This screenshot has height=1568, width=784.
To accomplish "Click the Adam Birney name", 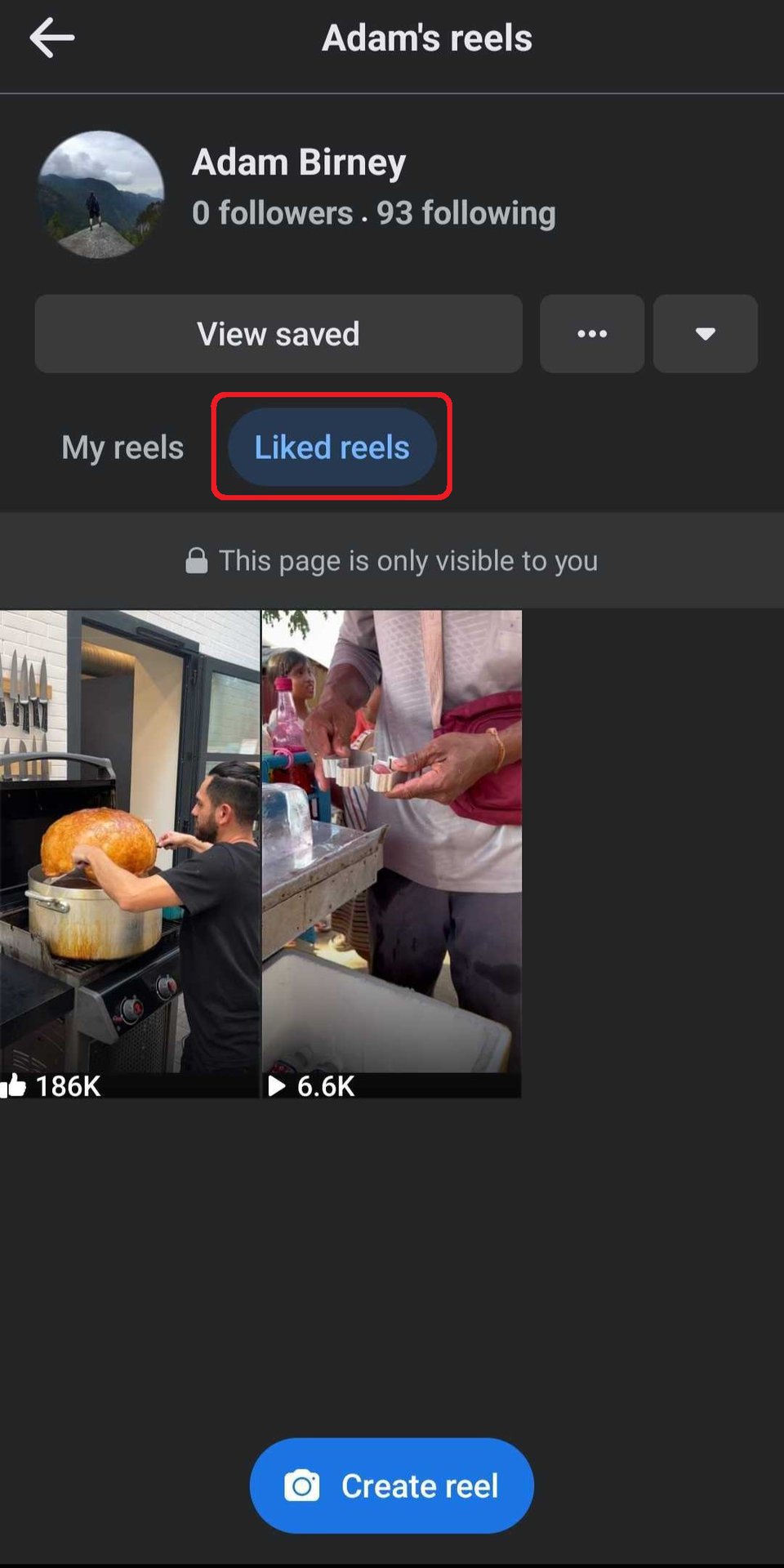I will click(299, 162).
